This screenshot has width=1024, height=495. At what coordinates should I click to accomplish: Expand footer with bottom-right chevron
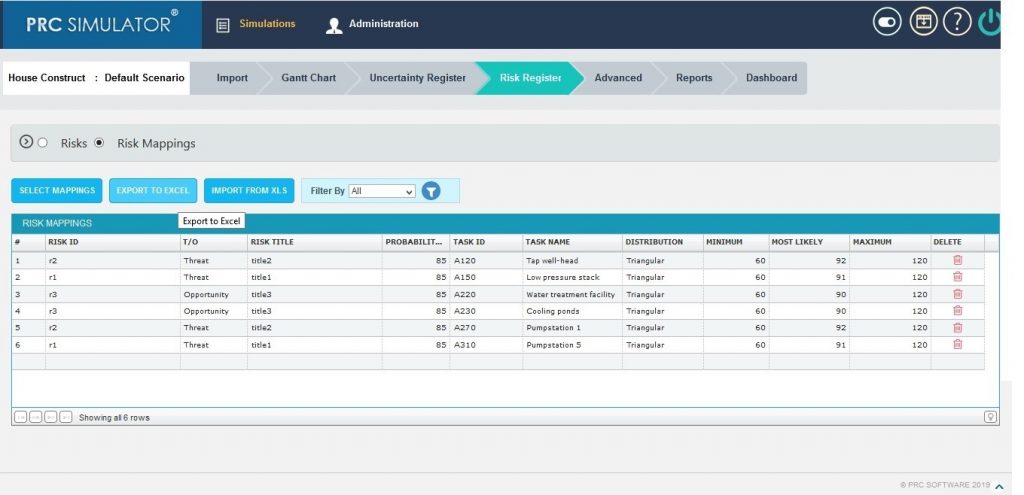click(999, 486)
